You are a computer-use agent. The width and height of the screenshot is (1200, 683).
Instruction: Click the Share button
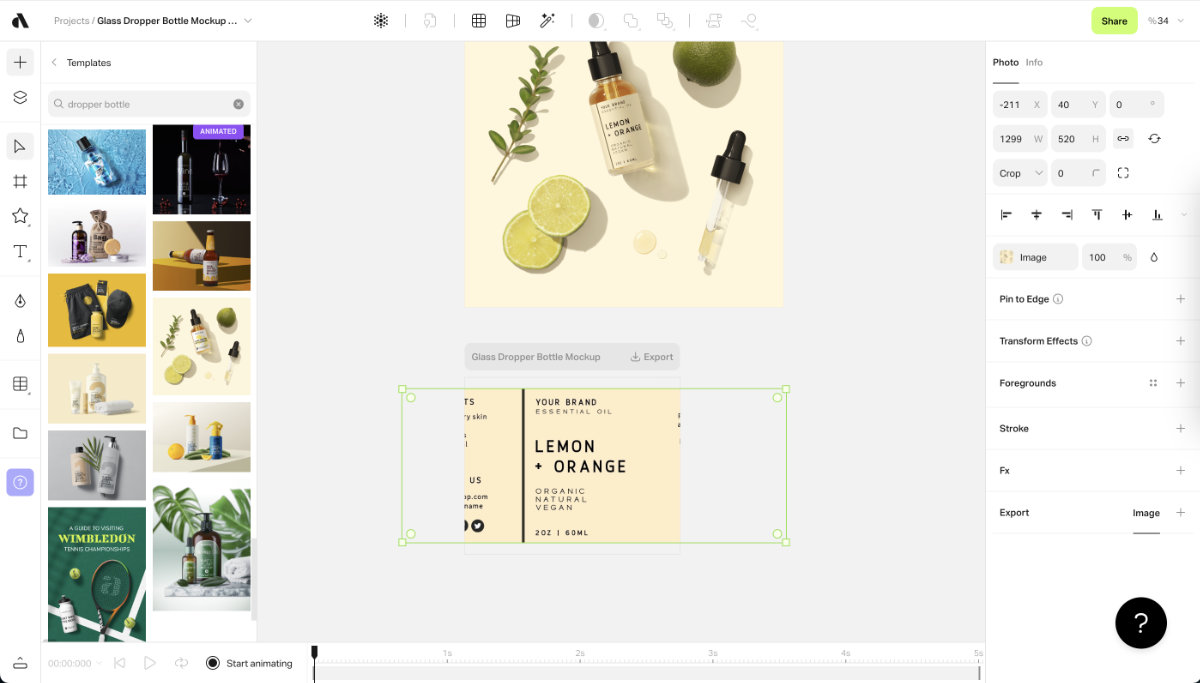(x=1114, y=21)
